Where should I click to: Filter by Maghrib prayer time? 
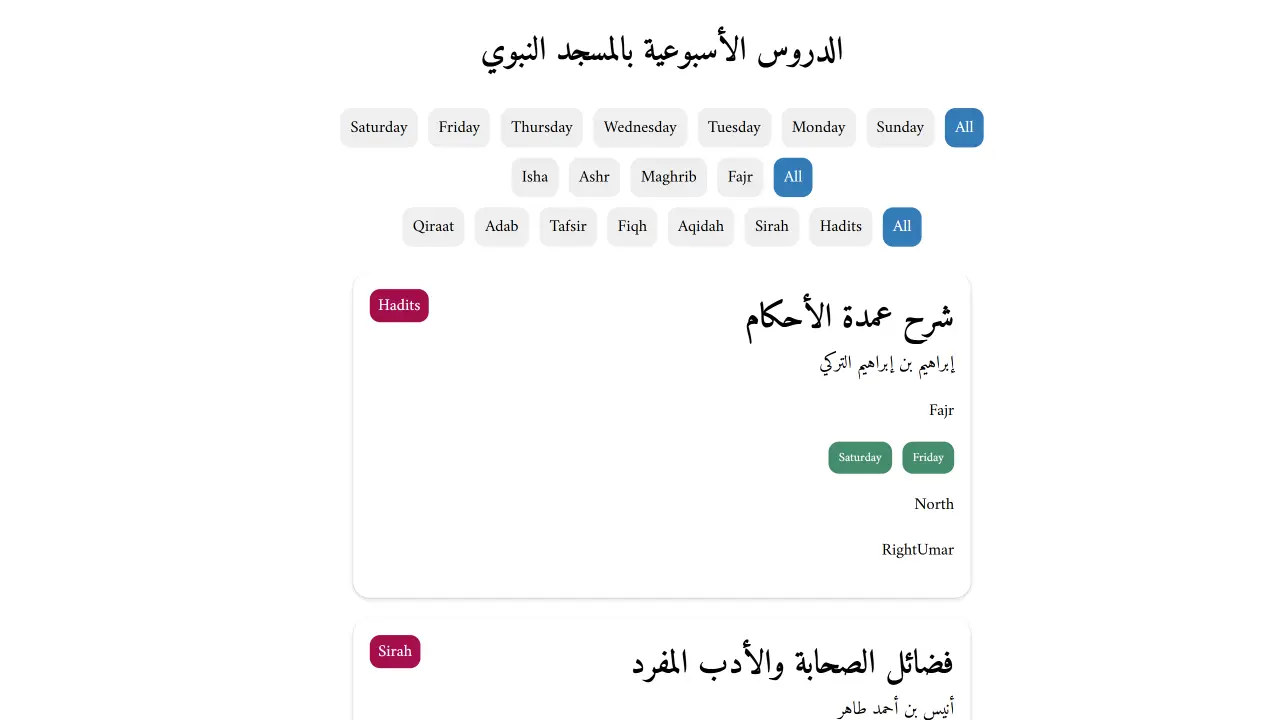668,177
